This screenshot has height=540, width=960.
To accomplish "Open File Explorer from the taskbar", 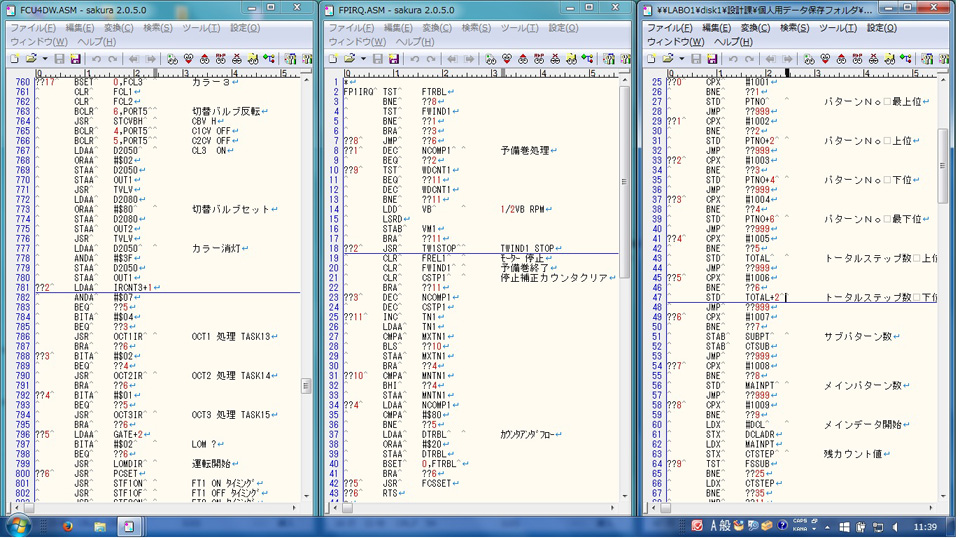I will coord(99,527).
